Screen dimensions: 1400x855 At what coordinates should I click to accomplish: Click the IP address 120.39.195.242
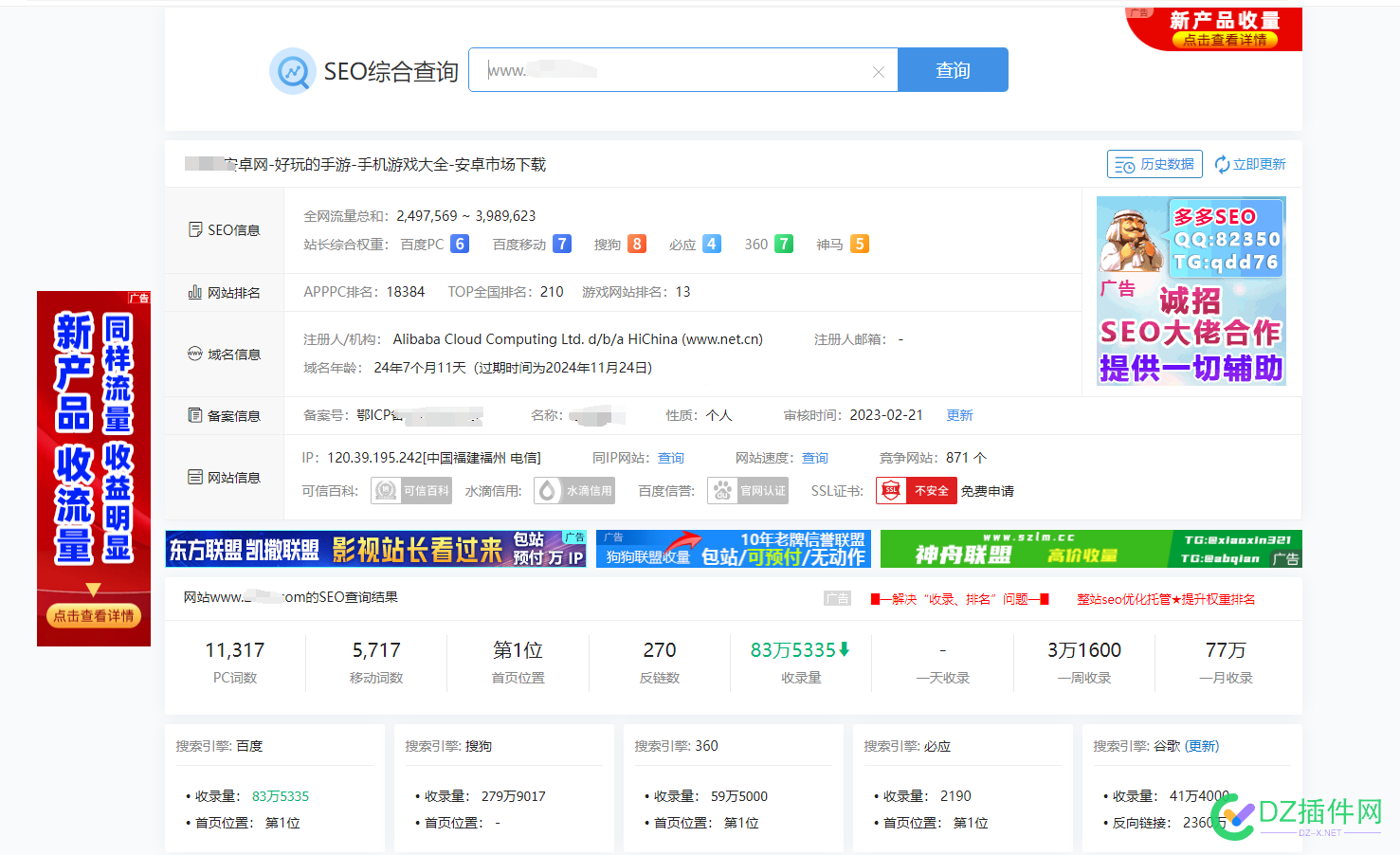pyautogui.click(x=375, y=458)
